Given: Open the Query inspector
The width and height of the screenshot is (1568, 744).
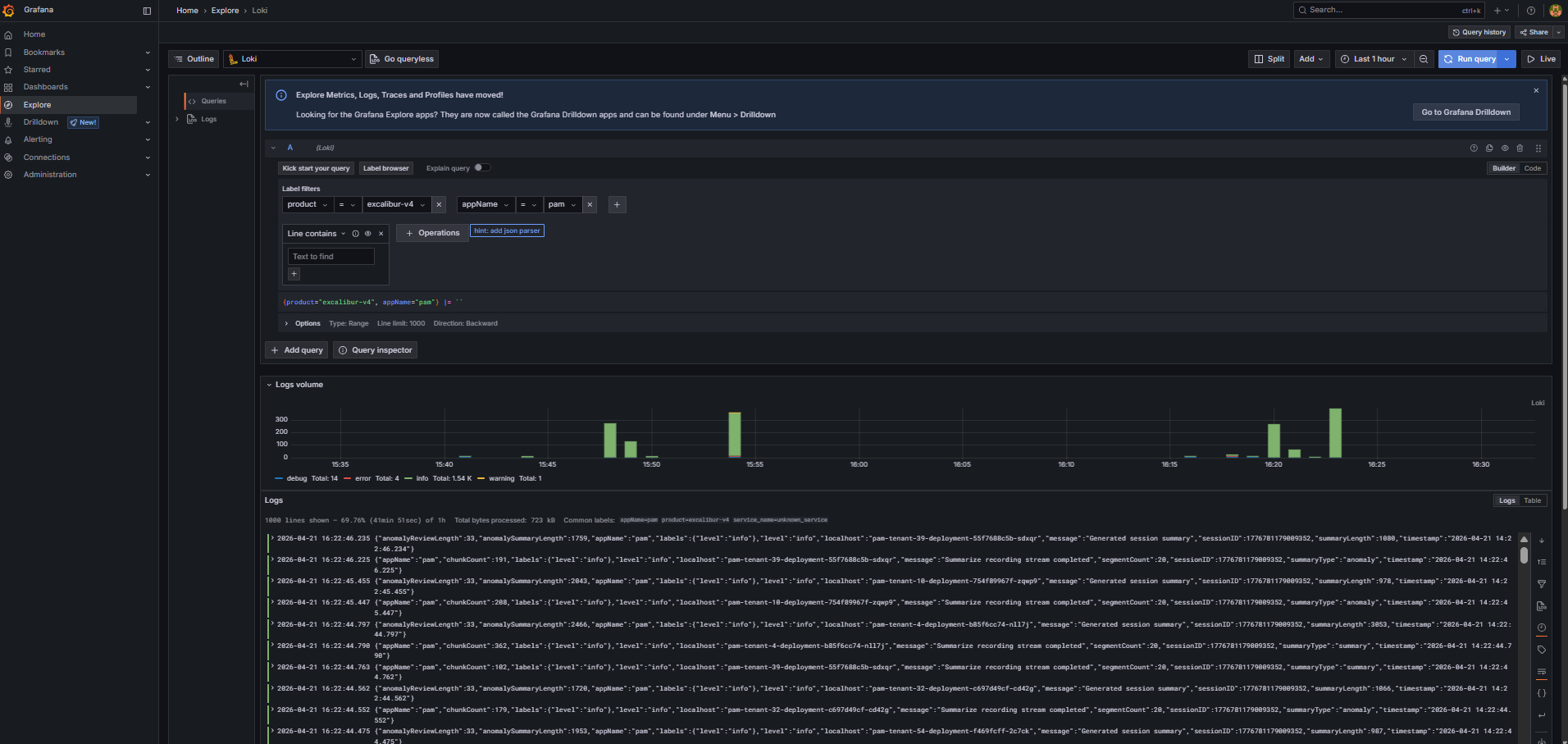Looking at the screenshot, I should [x=375, y=349].
